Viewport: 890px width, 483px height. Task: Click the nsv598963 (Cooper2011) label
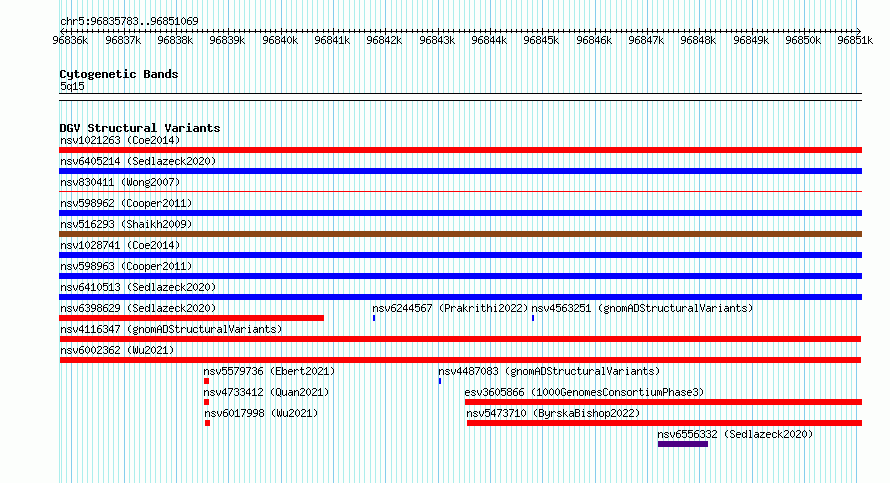click(x=126, y=266)
